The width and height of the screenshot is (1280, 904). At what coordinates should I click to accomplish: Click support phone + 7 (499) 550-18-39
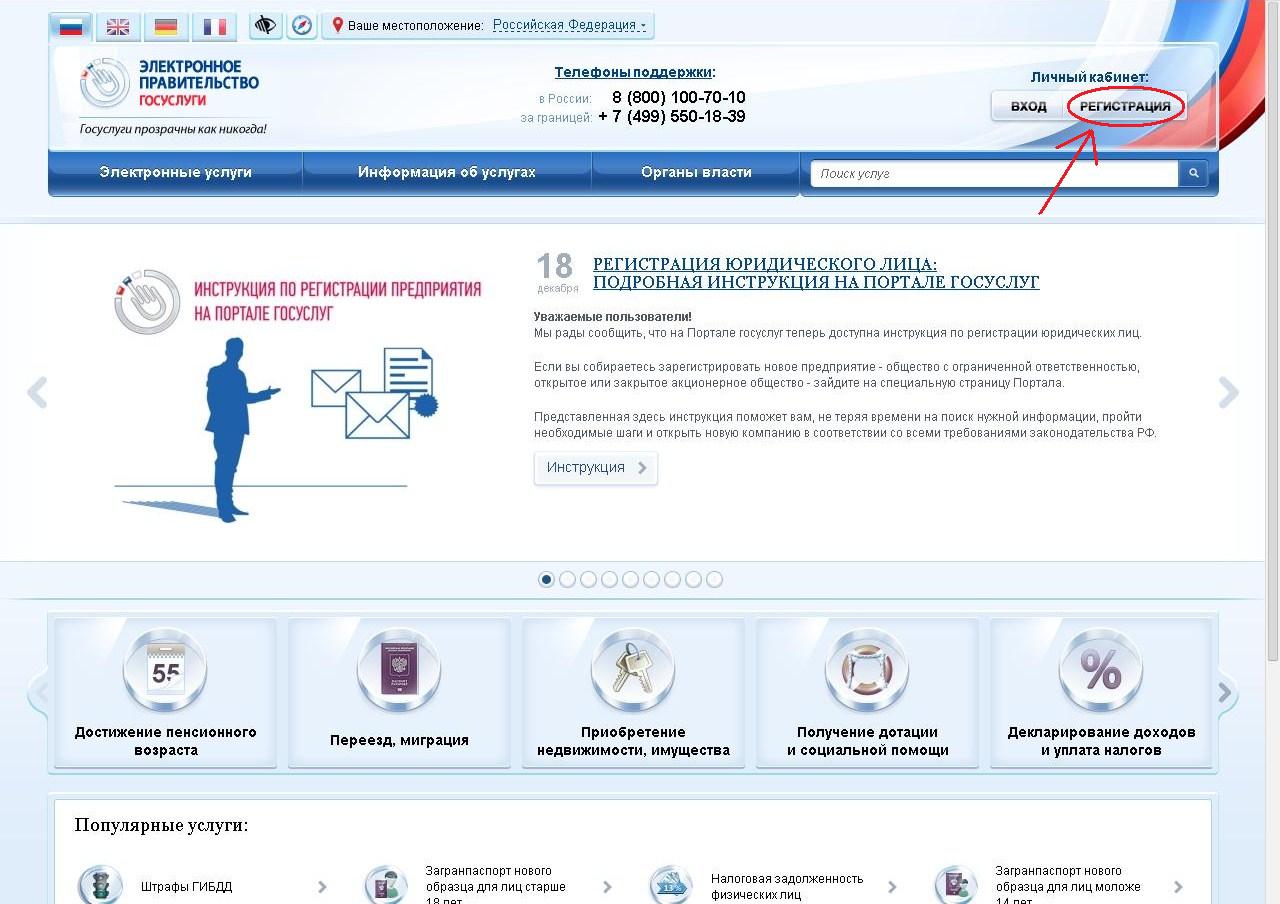tap(672, 116)
